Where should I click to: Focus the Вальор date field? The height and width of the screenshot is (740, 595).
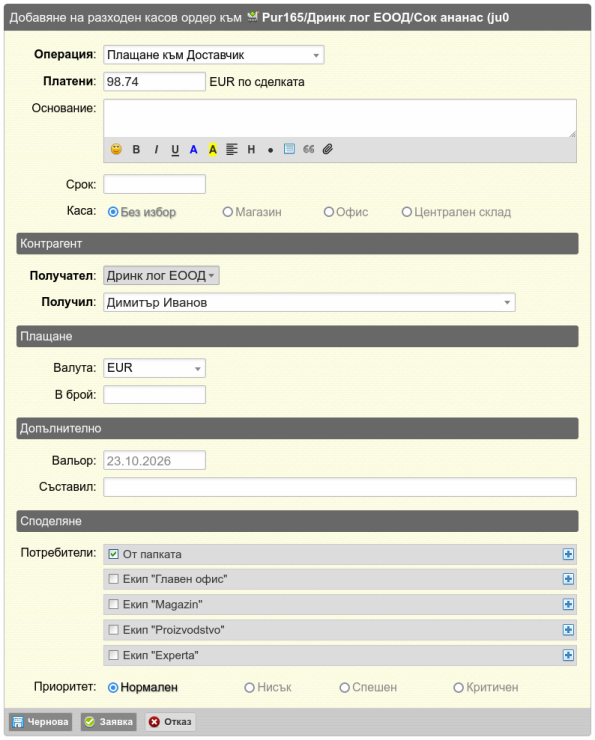pos(154,461)
